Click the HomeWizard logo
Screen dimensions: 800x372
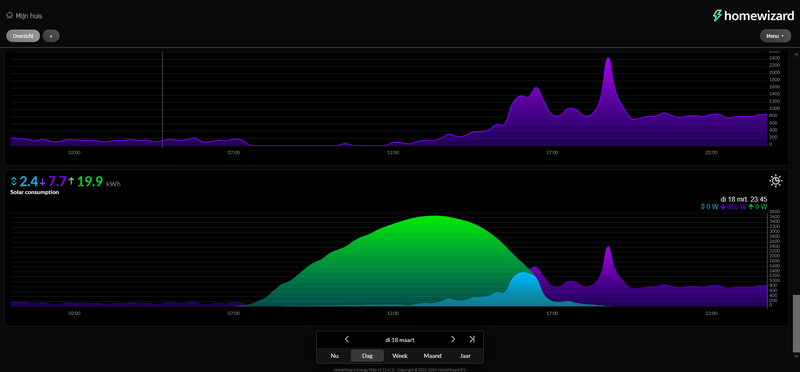click(x=753, y=16)
